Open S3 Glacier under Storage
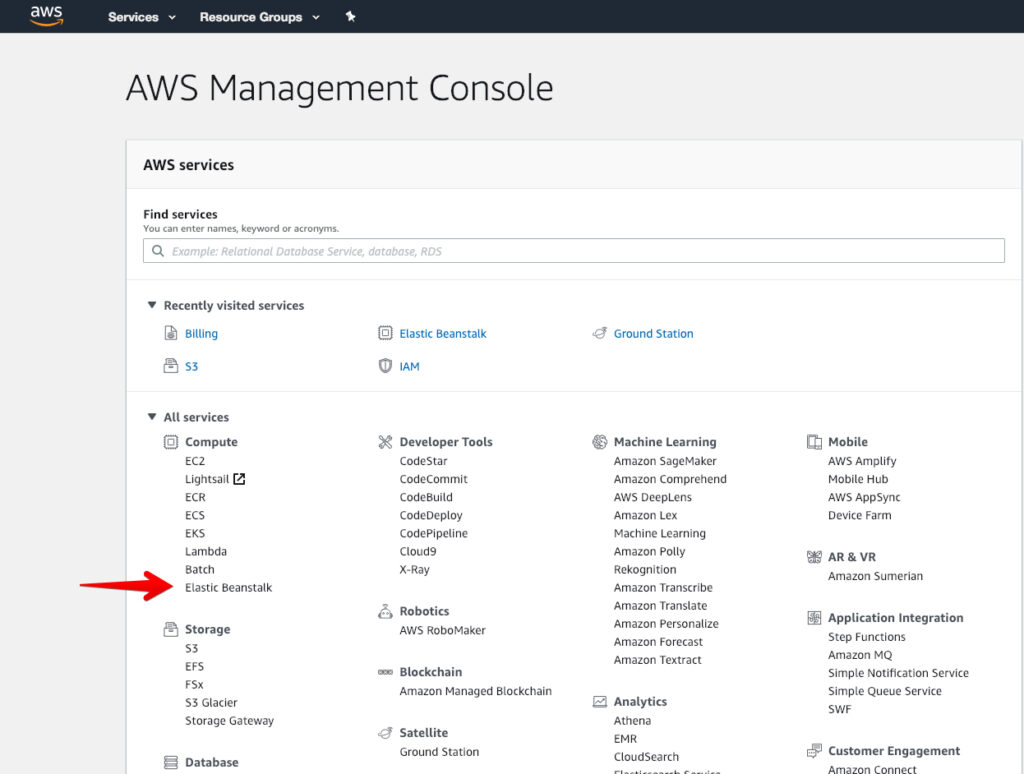This screenshot has width=1024, height=774. point(211,702)
